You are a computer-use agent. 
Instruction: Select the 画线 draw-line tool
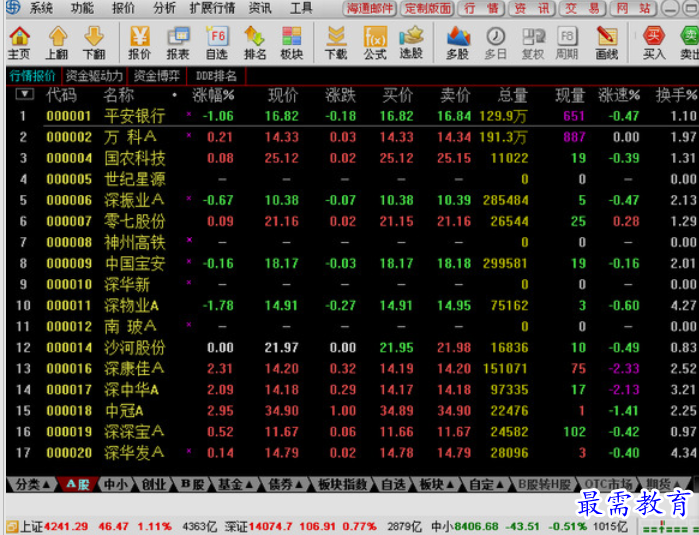pos(607,43)
